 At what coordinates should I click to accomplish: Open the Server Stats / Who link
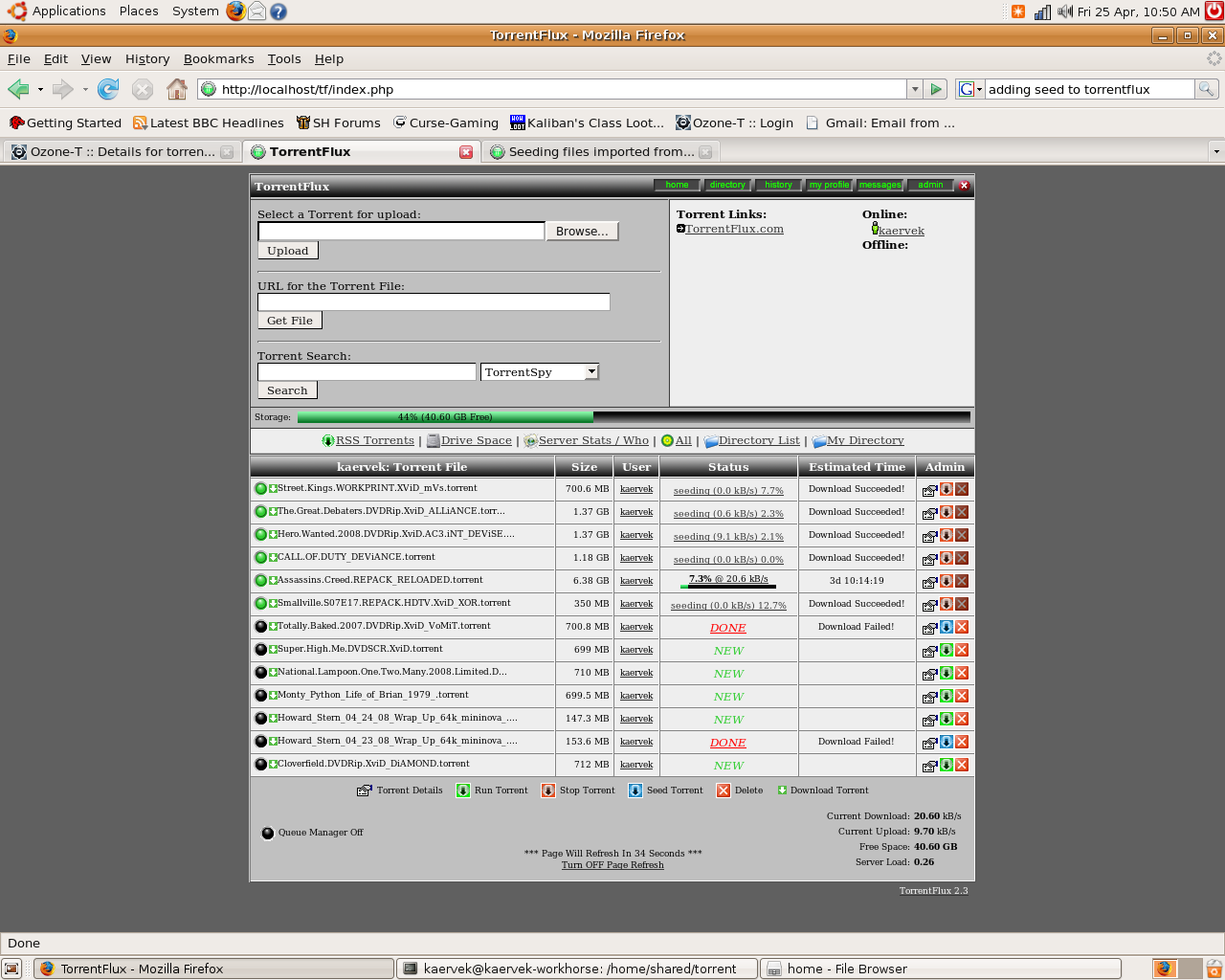click(593, 440)
